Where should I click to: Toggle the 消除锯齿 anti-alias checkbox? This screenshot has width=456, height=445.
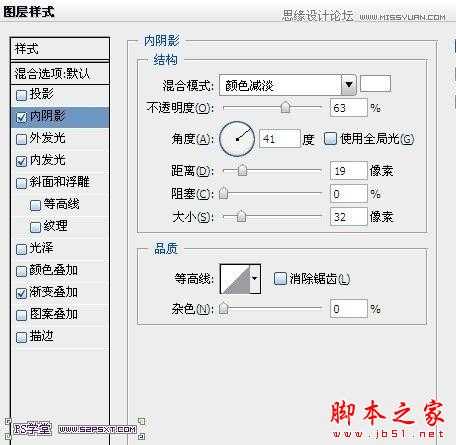280,278
